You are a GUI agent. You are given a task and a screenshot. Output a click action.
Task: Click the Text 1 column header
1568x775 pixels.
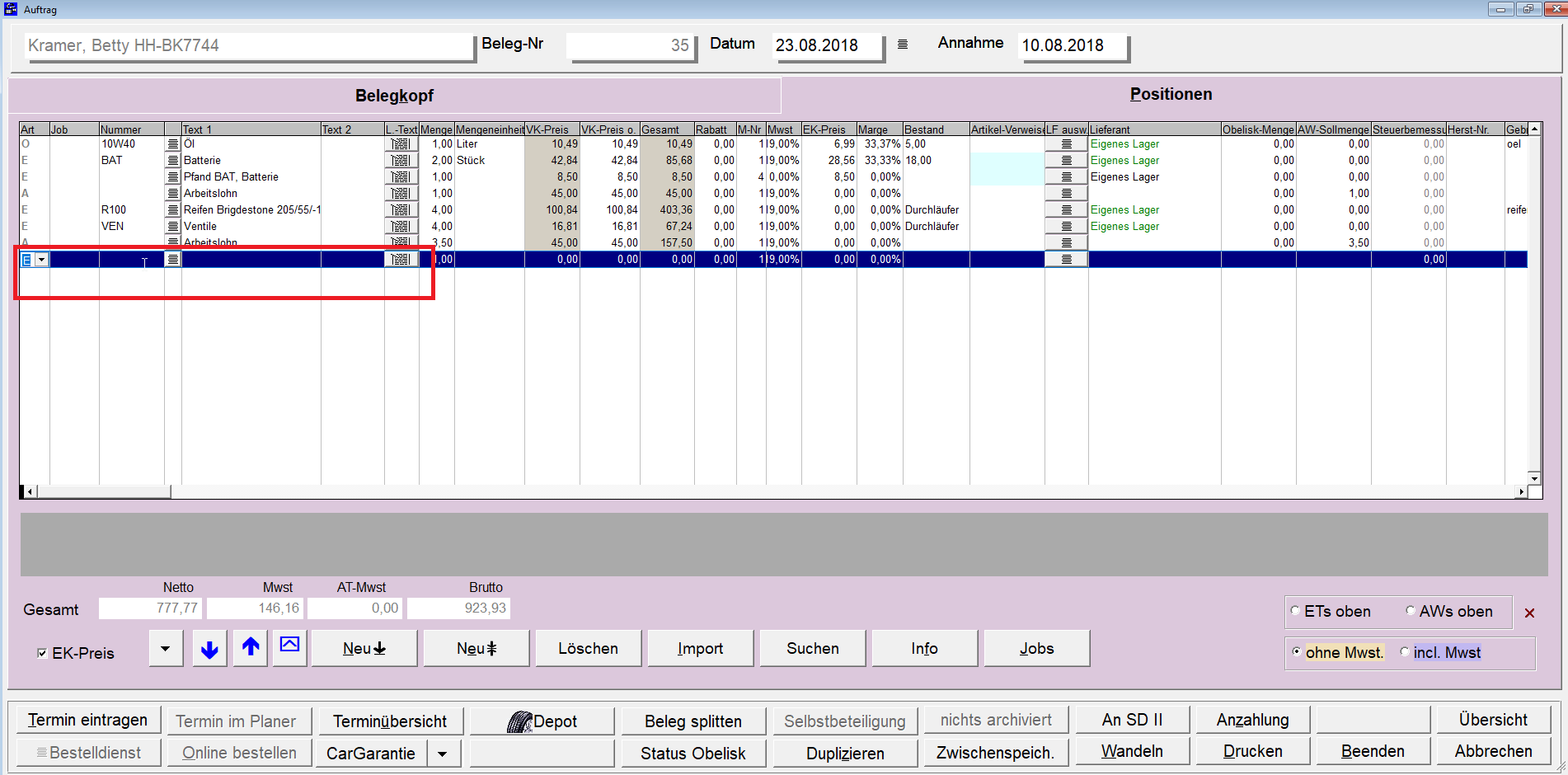pos(251,129)
